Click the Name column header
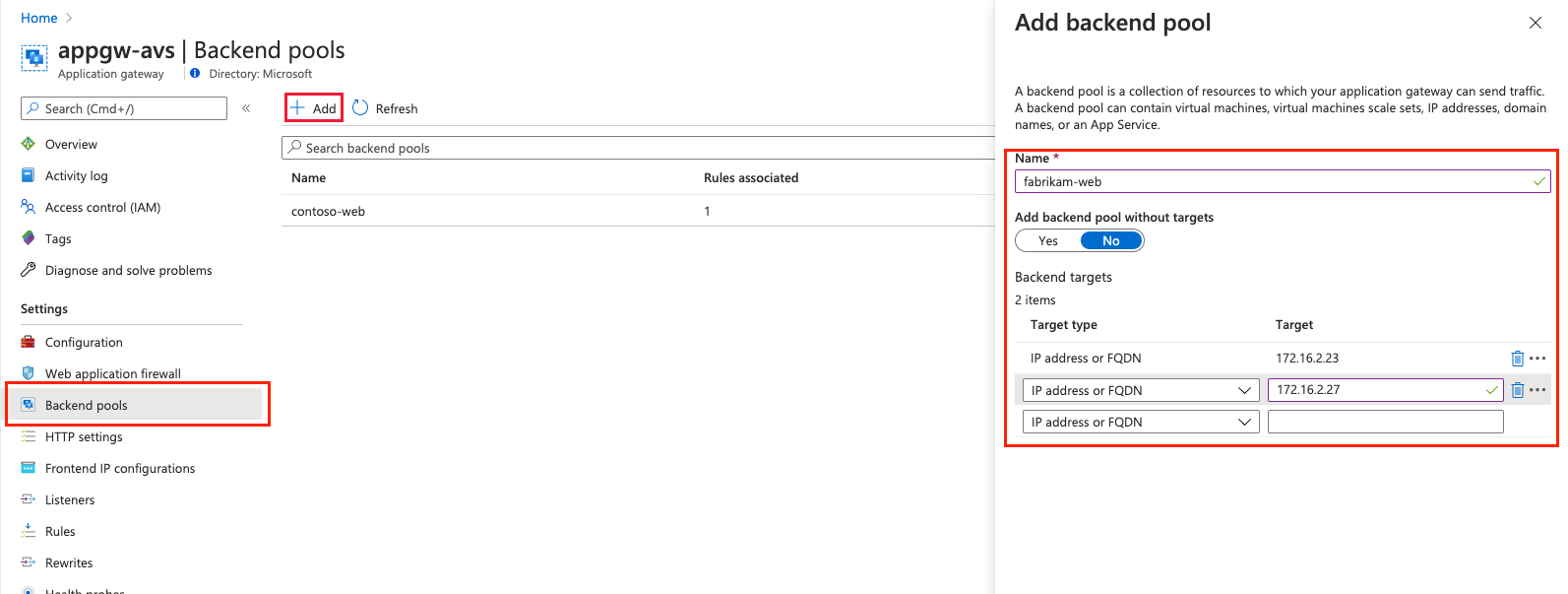 [x=308, y=178]
